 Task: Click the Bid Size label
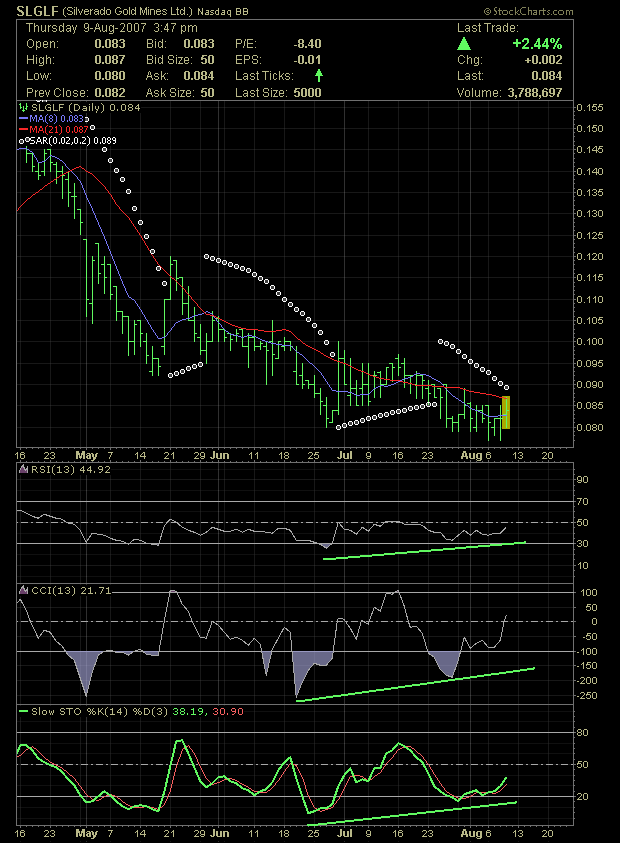tap(167, 60)
